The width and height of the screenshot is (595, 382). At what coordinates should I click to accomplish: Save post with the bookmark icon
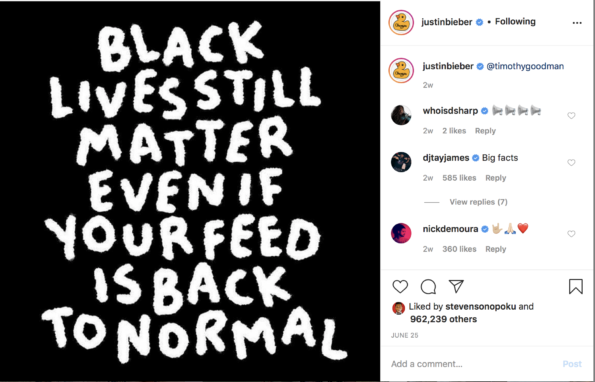[576, 286]
